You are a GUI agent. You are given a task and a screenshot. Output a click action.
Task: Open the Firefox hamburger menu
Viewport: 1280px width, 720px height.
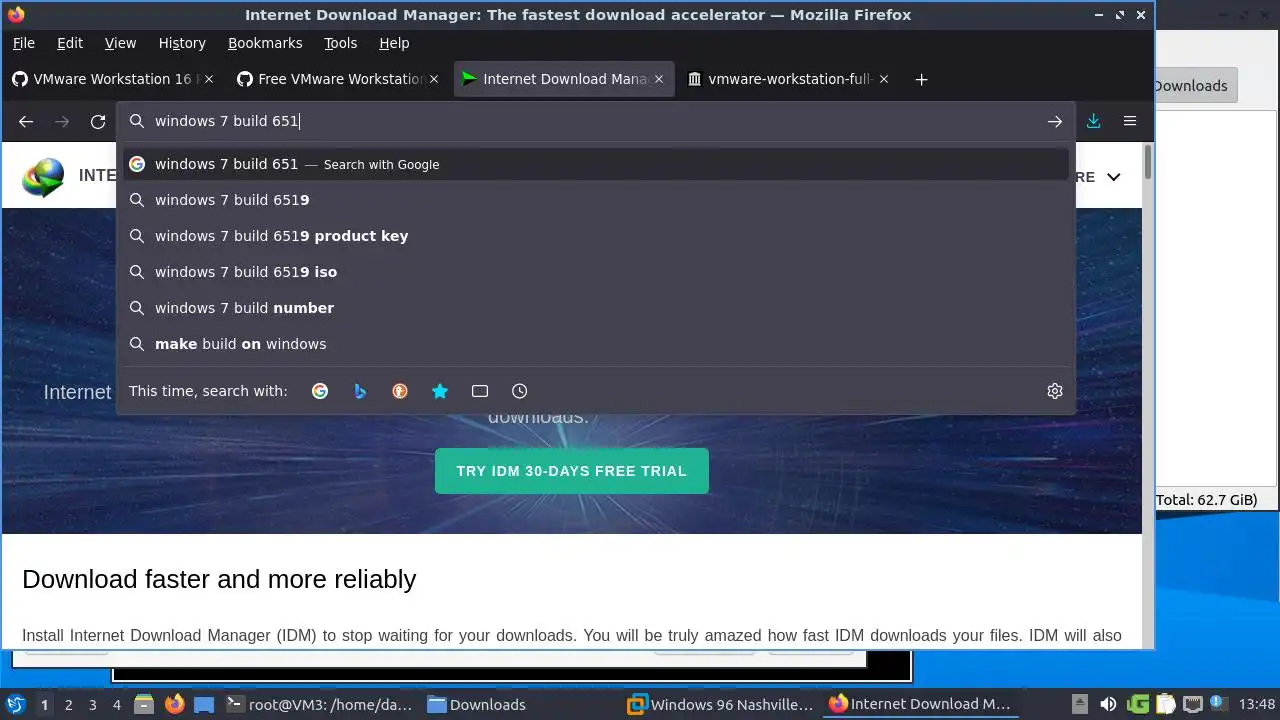coord(1130,121)
